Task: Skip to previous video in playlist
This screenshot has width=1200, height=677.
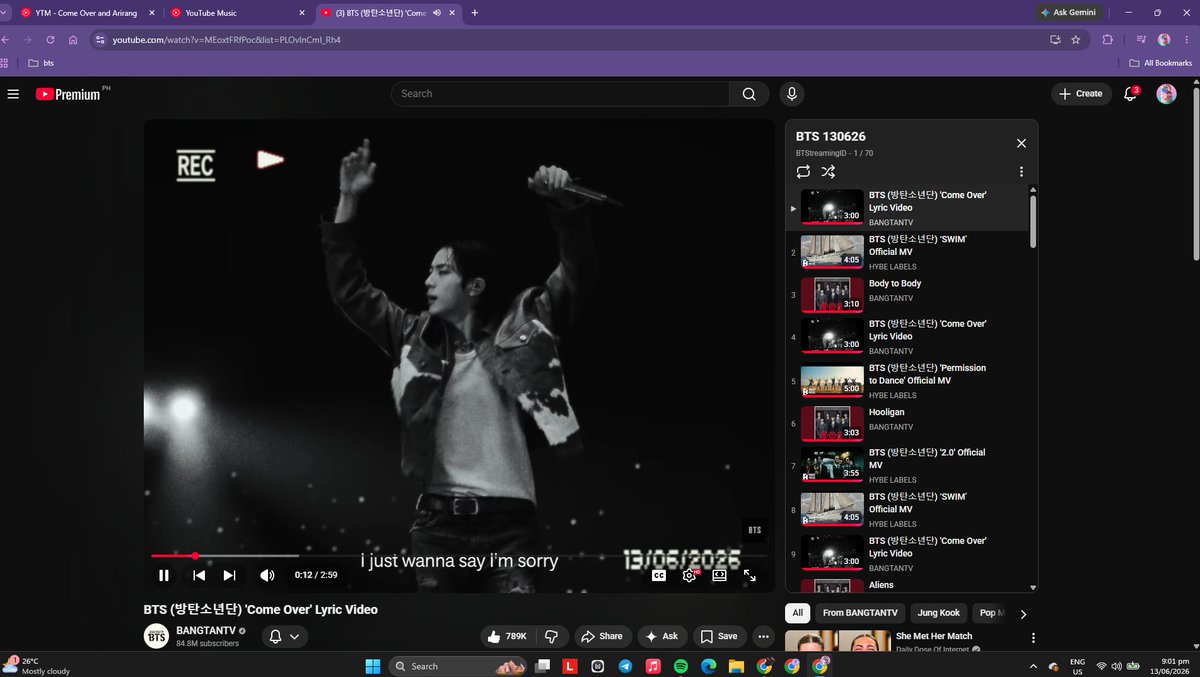Action: click(x=199, y=575)
